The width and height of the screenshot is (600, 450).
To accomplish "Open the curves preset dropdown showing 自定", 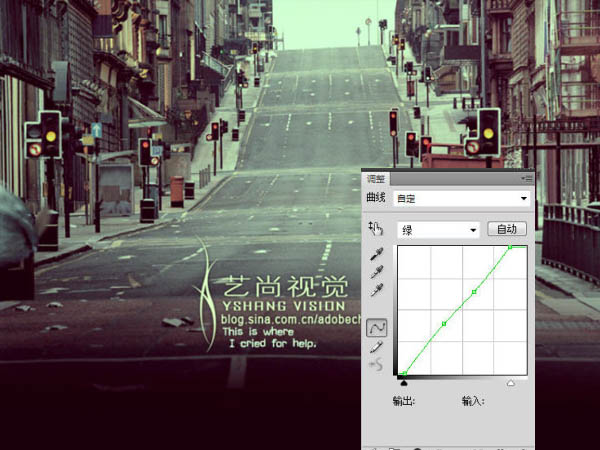I will point(461,199).
